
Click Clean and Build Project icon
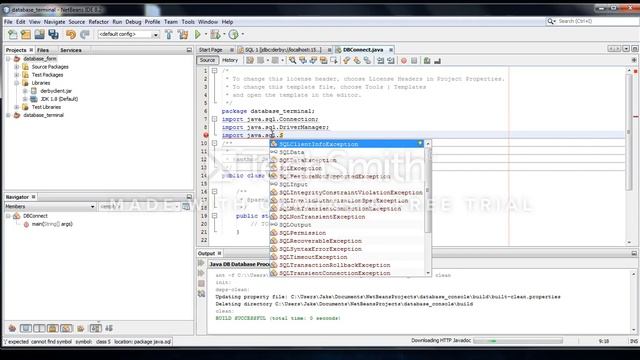click(182, 35)
